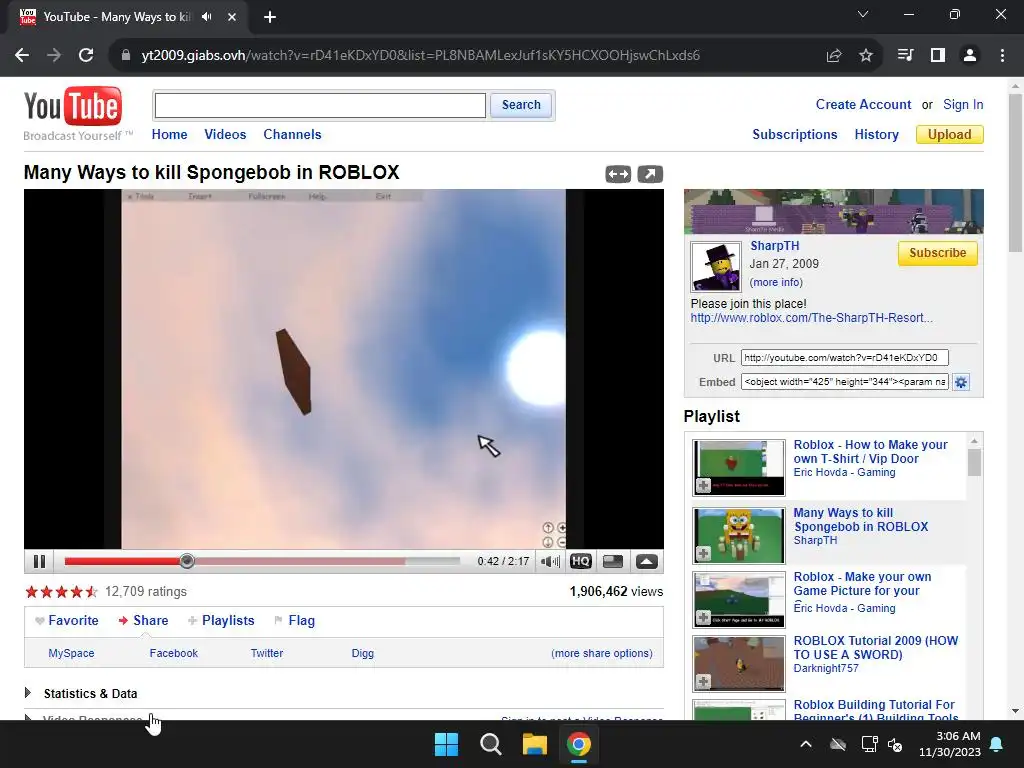Open the Chrome profile icon
This screenshot has width=1024, height=768.
click(970, 56)
